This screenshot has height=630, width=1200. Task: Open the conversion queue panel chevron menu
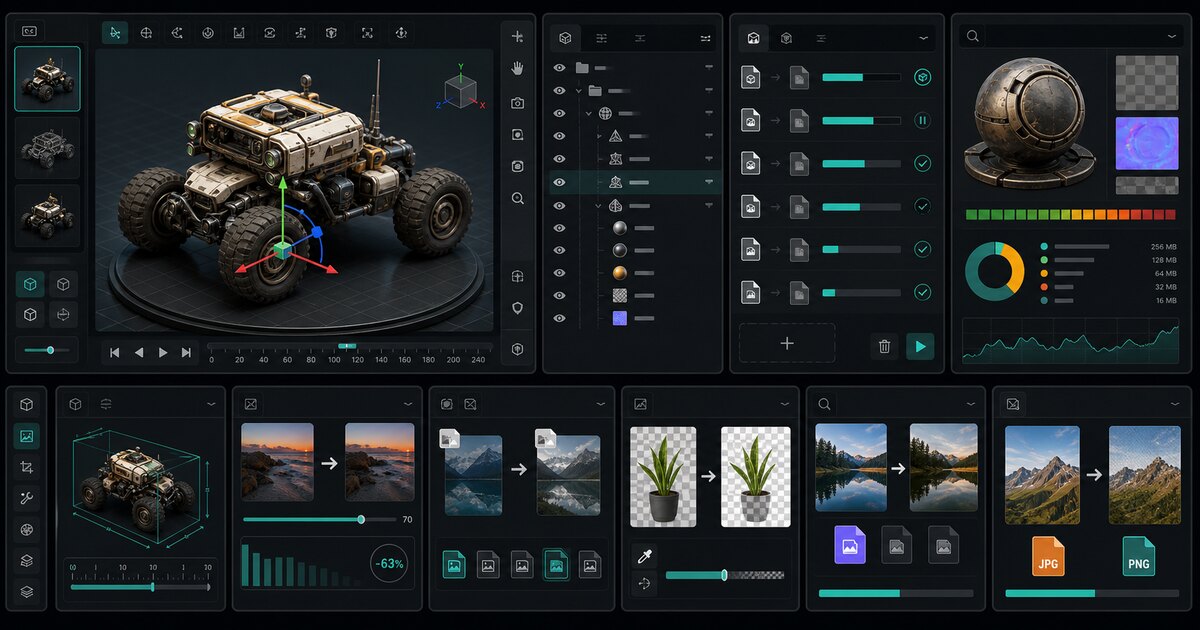(922, 38)
